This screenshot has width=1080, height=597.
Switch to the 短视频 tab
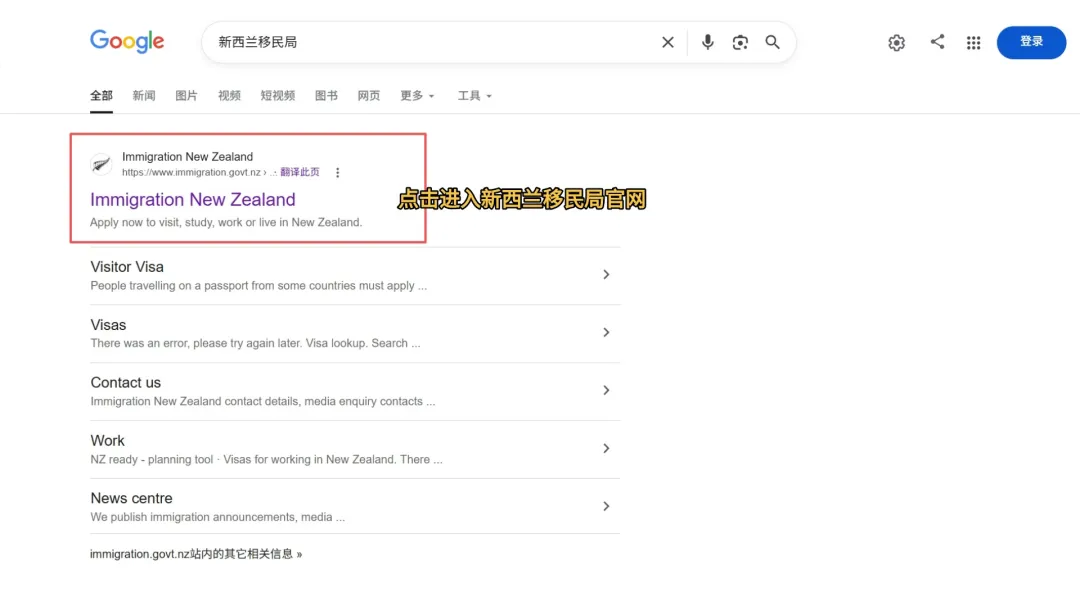point(278,96)
